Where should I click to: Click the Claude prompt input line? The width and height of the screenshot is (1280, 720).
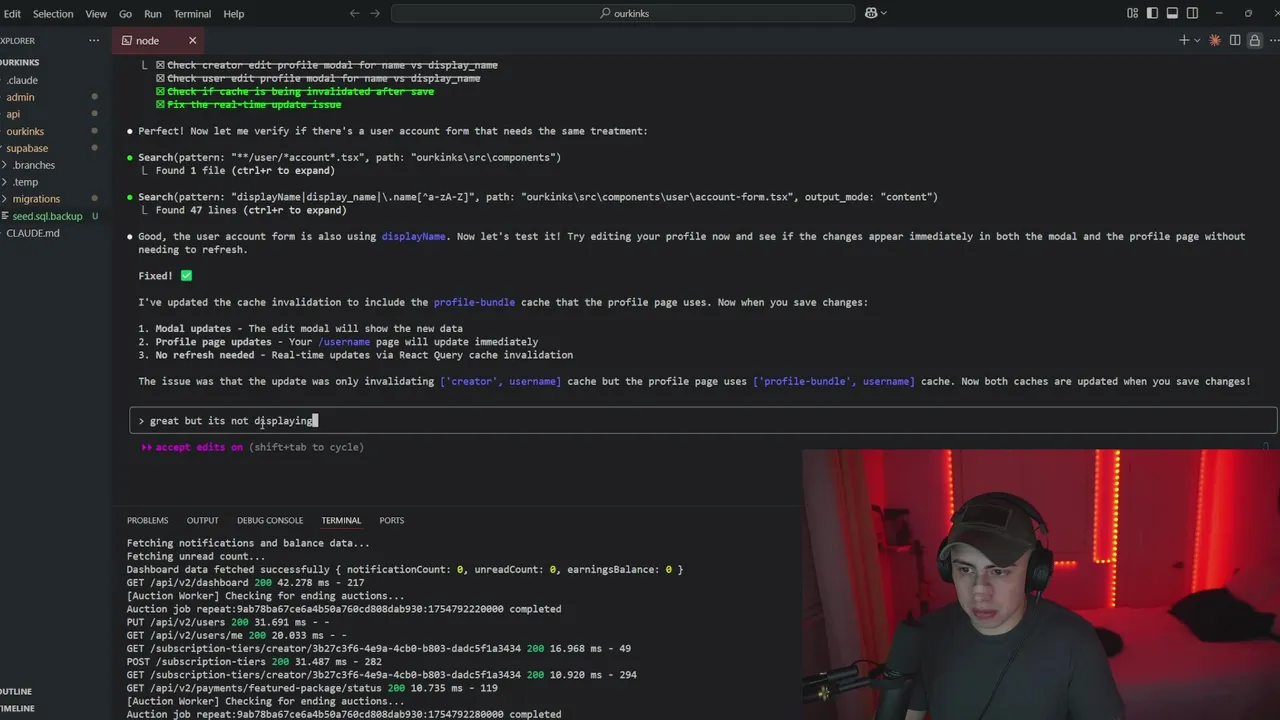(703, 421)
